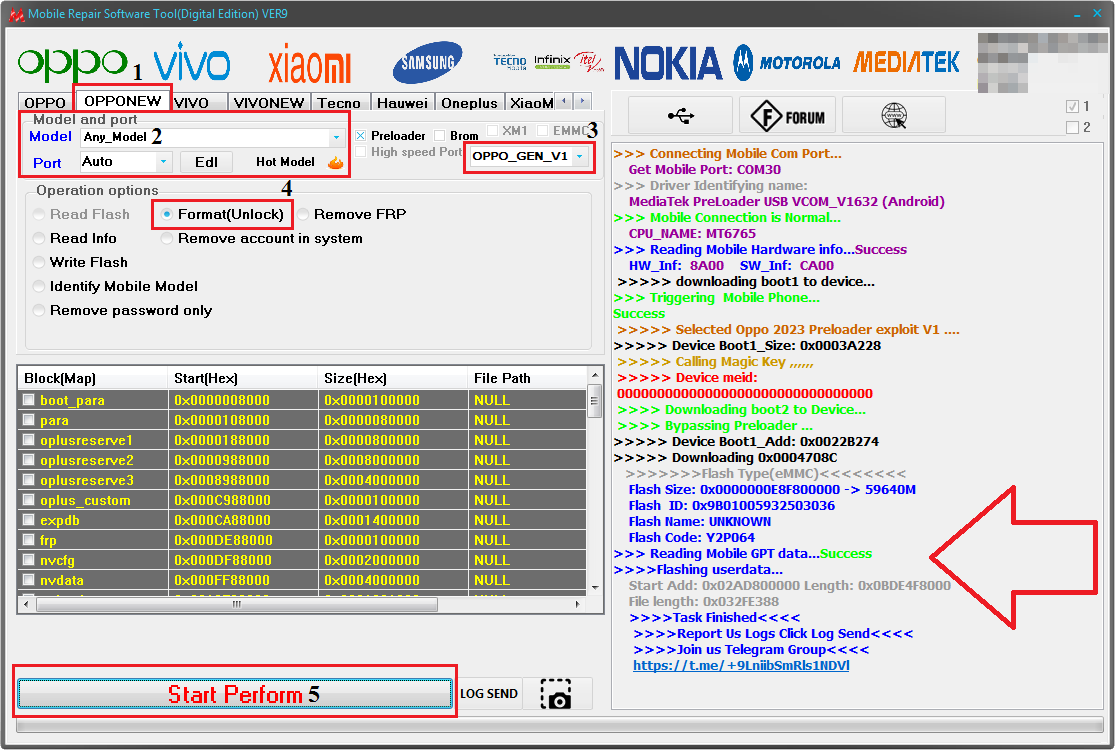The width and height of the screenshot is (1115, 750).
Task: Select Remove password only option
Action: [x=39, y=311]
